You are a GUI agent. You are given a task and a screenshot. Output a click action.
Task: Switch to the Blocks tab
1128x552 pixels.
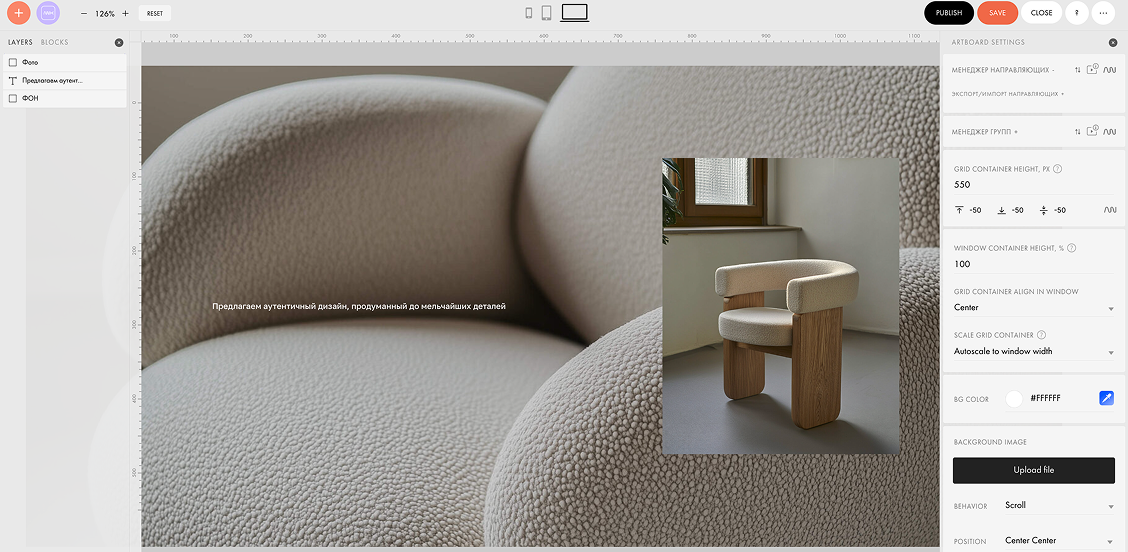pyautogui.click(x=55, y=43)
